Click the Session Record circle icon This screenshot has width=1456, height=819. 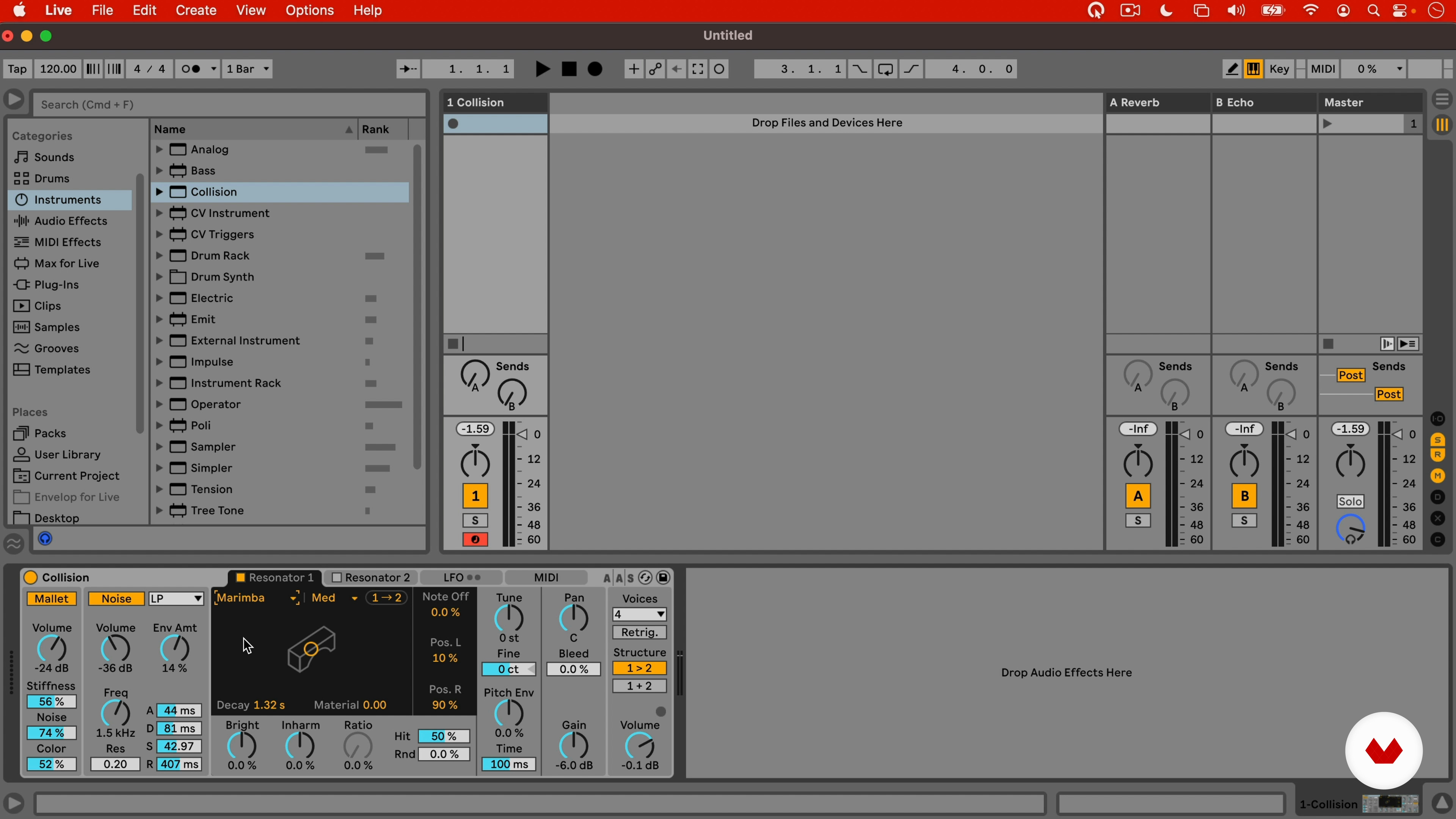coord(720,69)
